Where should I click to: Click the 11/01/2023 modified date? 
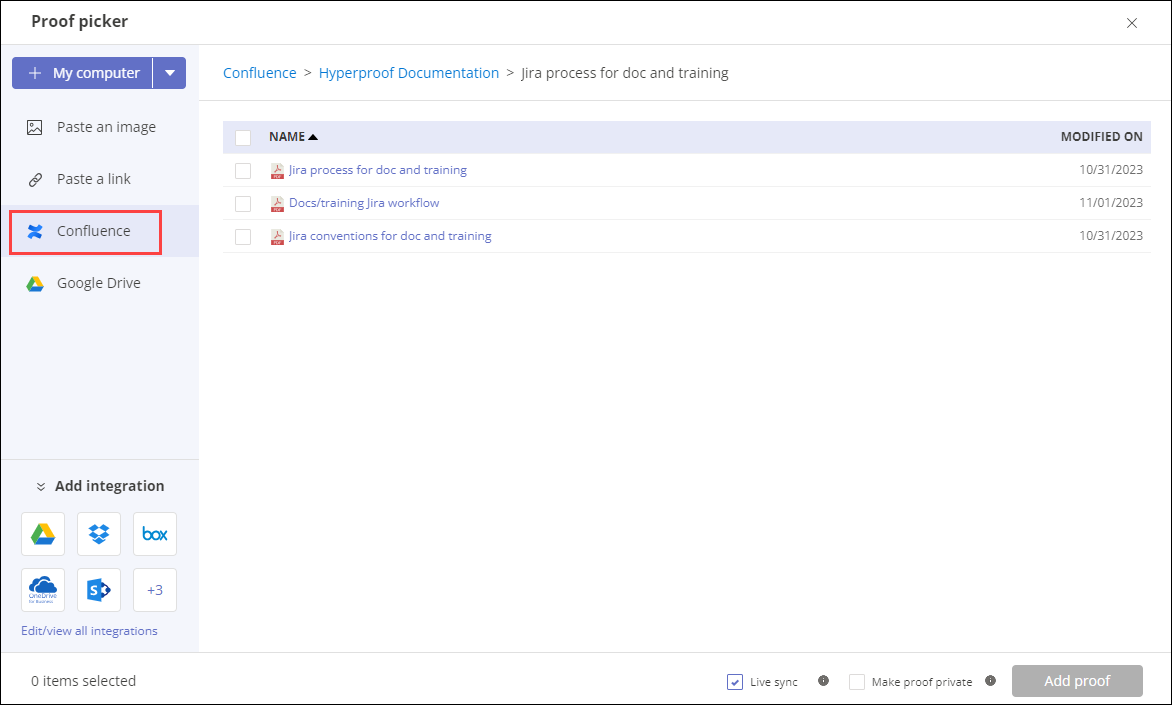(x=1111, y=203)
